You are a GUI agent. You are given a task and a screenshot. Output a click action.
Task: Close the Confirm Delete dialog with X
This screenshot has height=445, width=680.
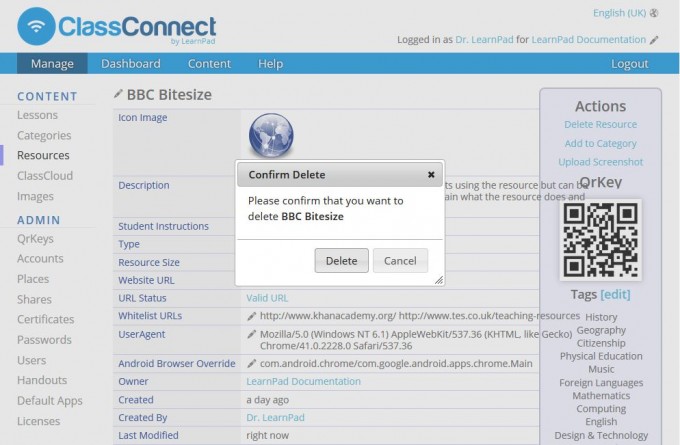[431, 174]
